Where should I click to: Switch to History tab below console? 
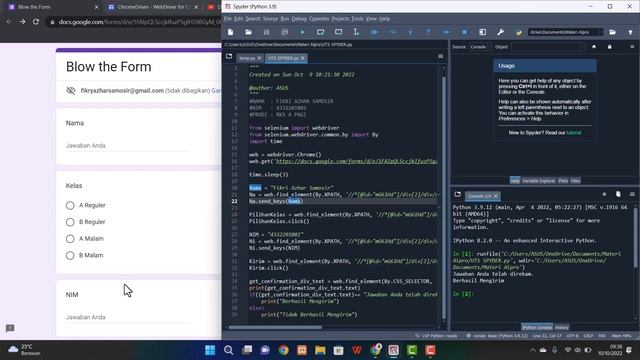coord(562,327)
